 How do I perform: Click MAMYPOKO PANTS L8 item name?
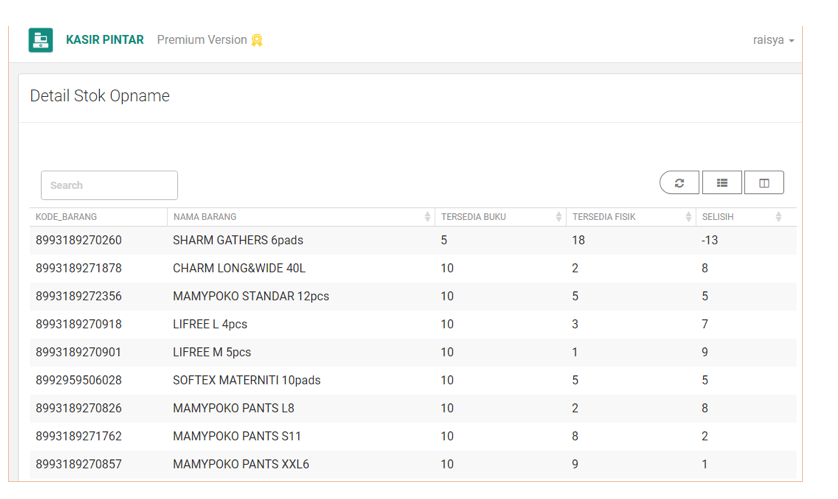click(234, 408)
